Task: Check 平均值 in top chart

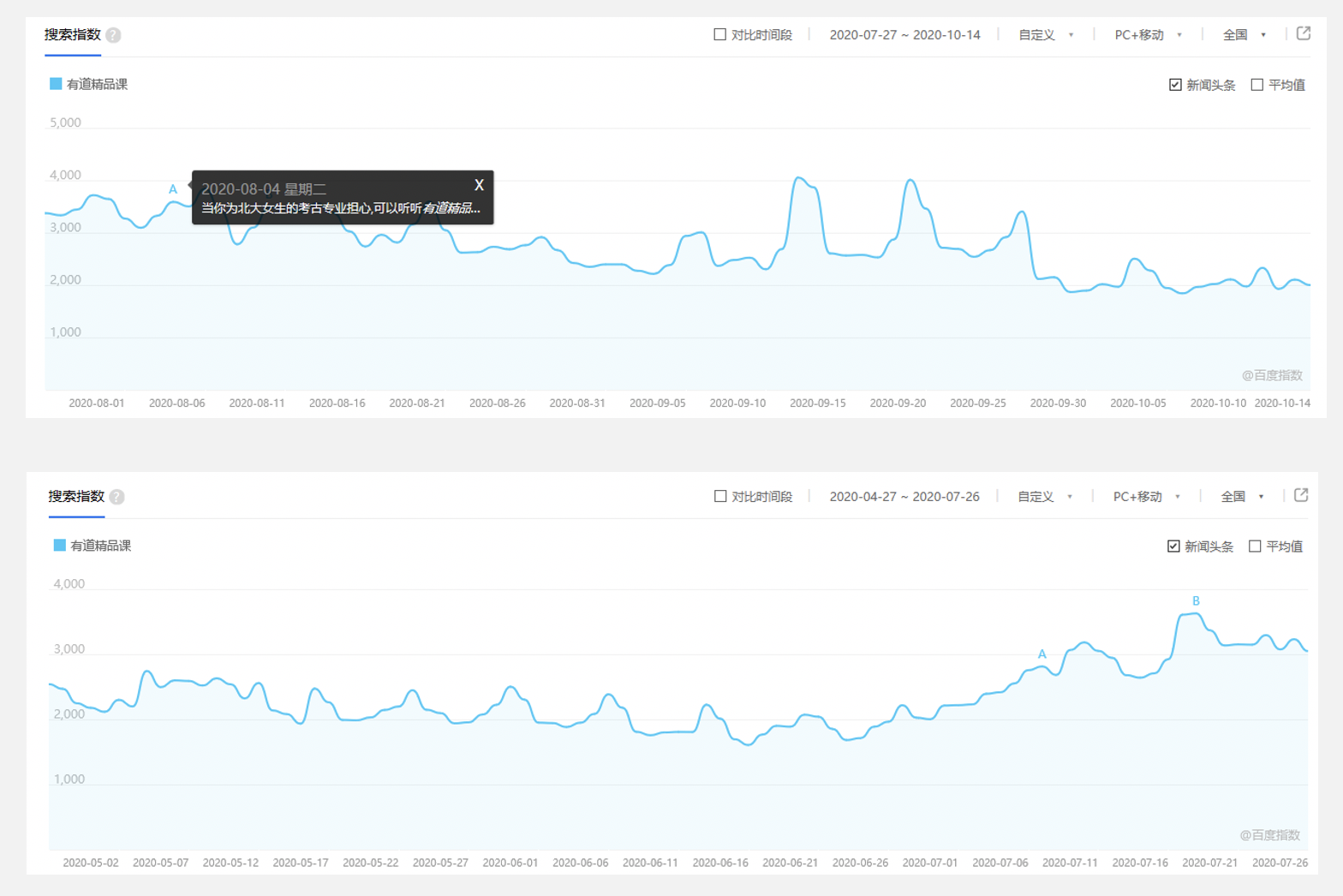Action: point(1256,85)
